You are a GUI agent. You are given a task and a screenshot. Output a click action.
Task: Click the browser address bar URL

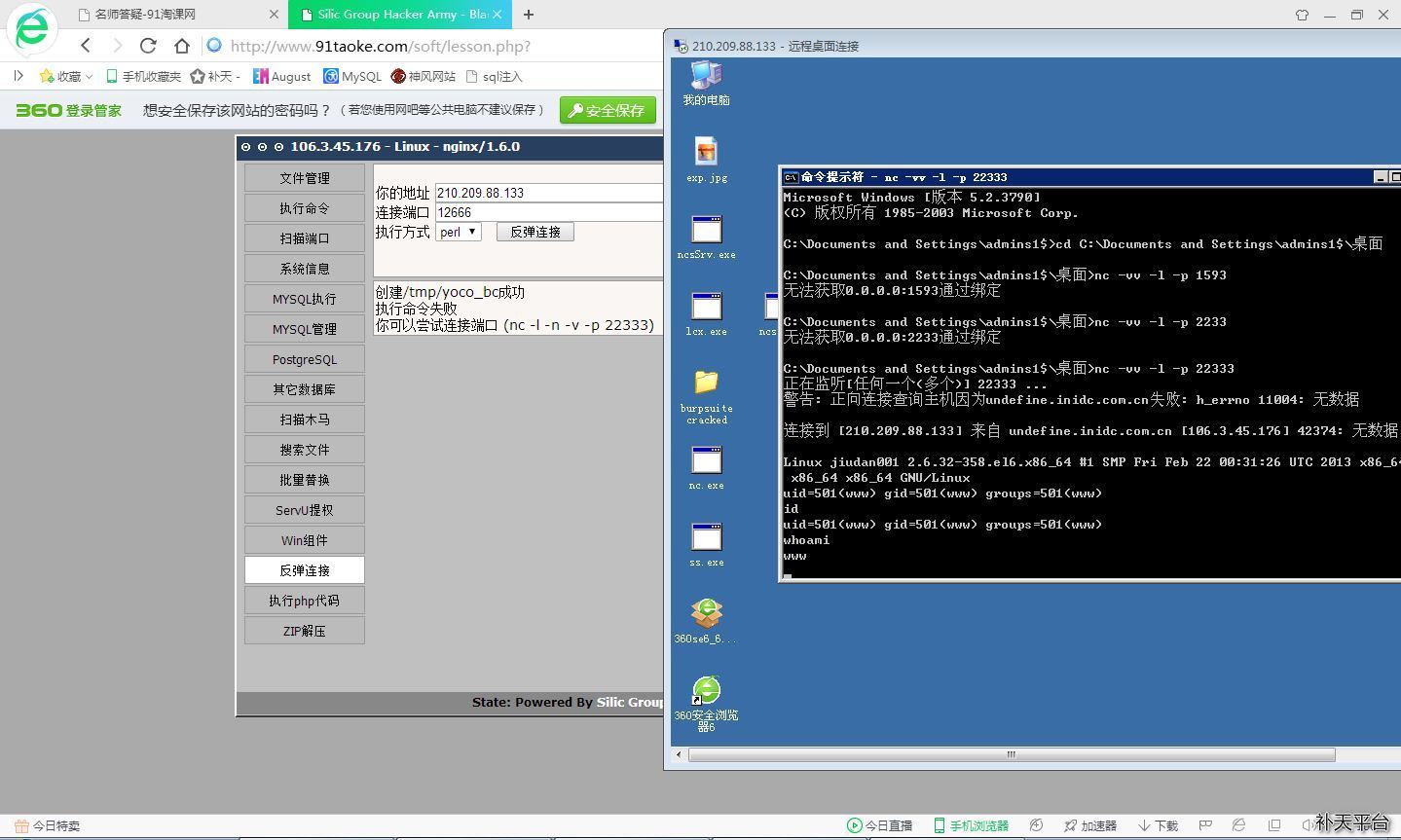tap(381, 46)
